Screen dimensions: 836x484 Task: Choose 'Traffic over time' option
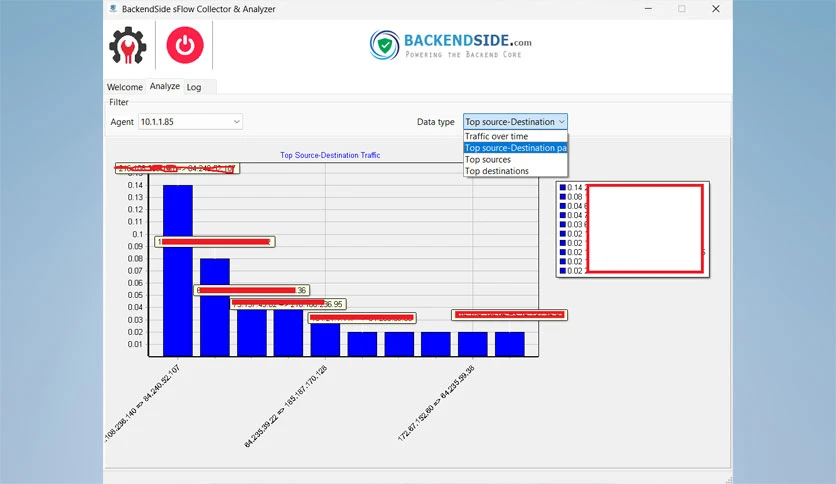pos(515,136)
